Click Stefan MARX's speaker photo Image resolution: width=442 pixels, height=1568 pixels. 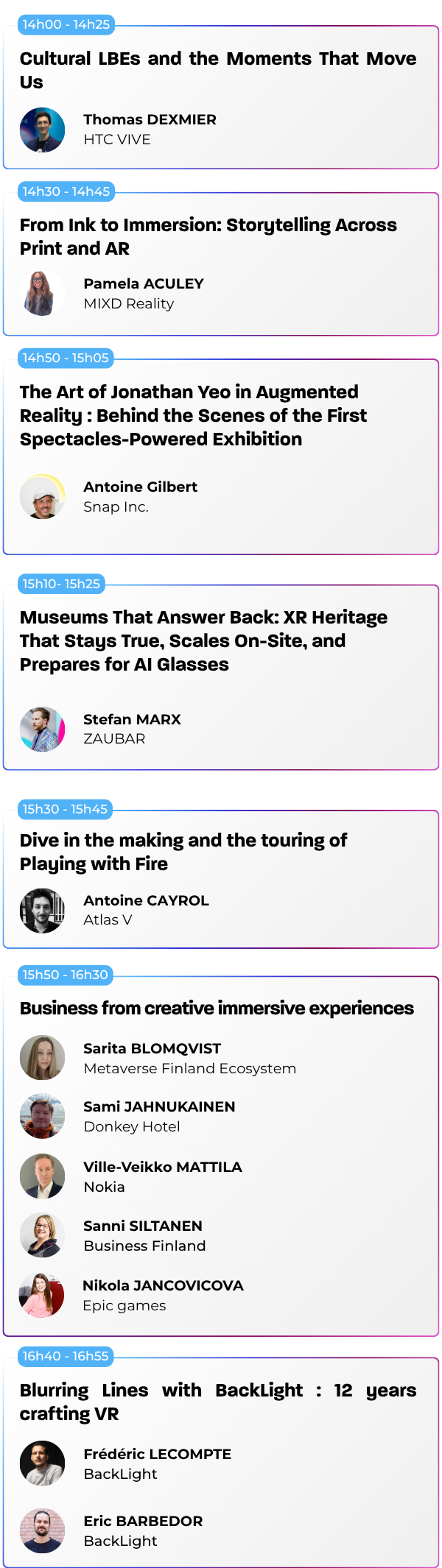point(42,730)
